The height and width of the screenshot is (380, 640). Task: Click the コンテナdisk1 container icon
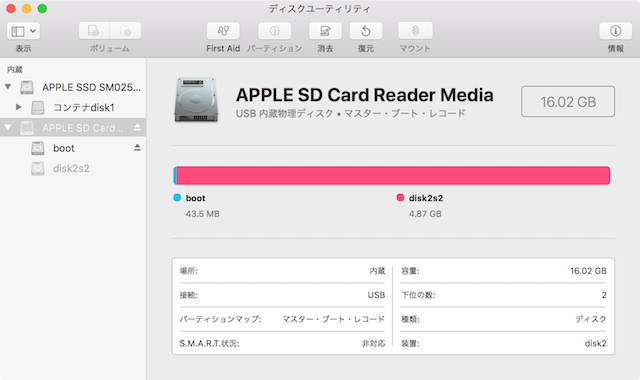pyautogui.click(x=38, y=107)
